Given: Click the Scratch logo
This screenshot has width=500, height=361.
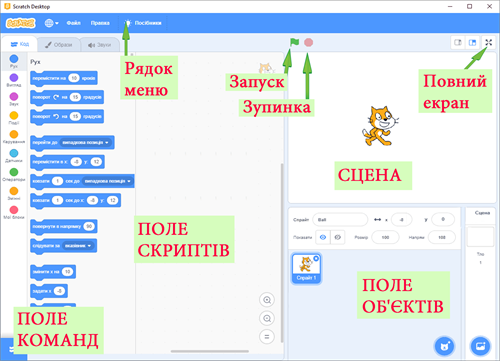Looking at the screenshot, I should 21,23.
